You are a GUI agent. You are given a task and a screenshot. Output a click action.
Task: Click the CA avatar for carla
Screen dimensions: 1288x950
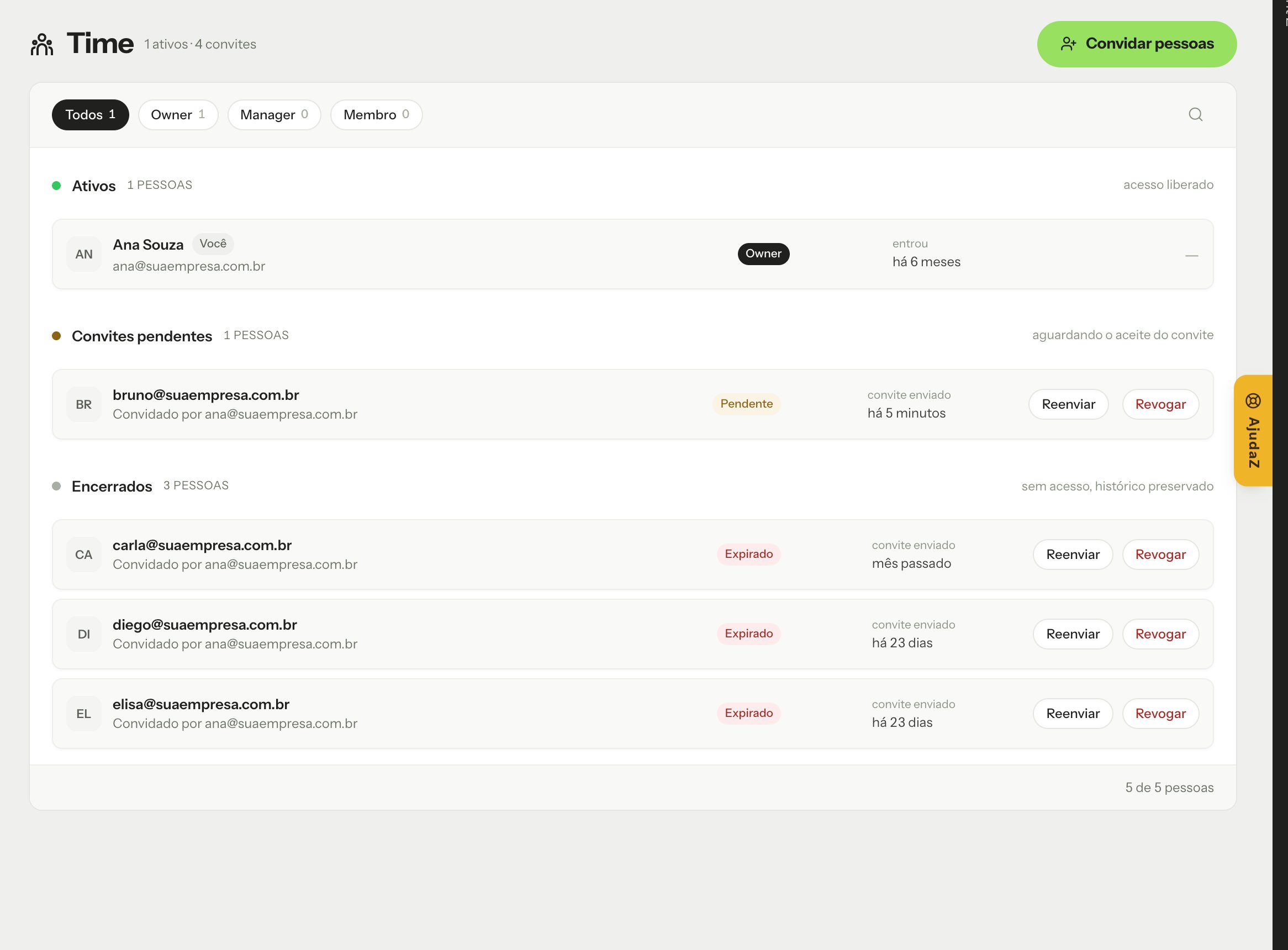(84, 555)
